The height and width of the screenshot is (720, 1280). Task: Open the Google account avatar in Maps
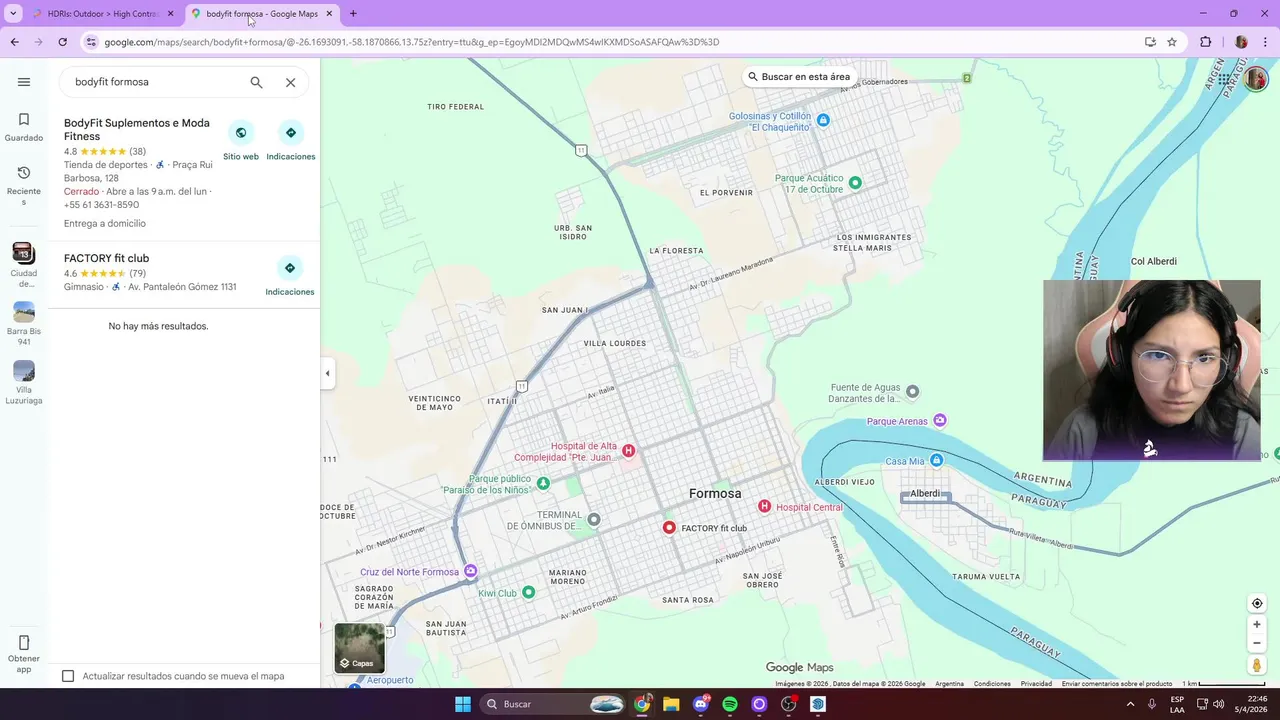tap(1256, 78)
